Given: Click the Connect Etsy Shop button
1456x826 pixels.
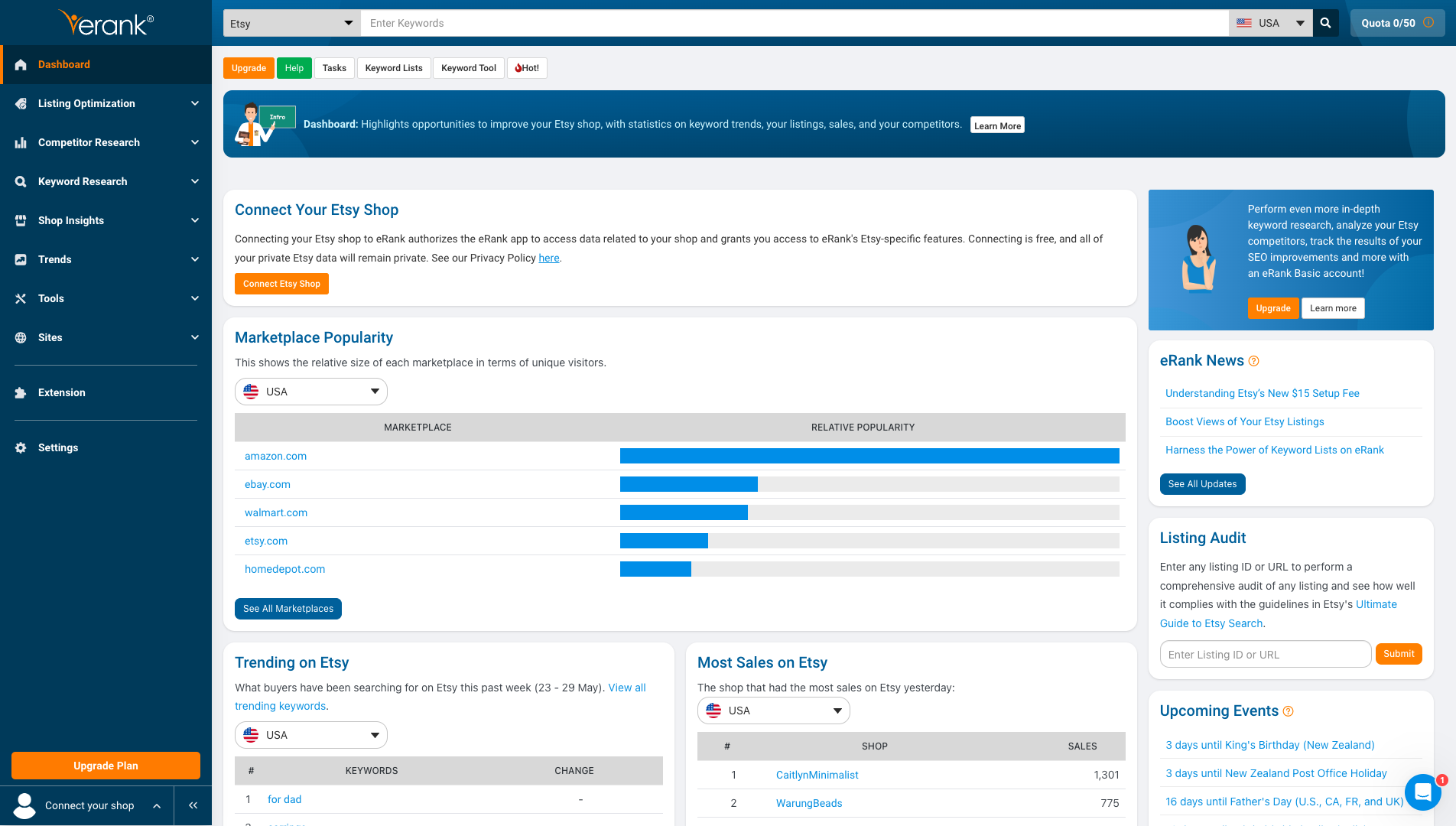Looking at the screenshot, I should click(x=281, y=284).
